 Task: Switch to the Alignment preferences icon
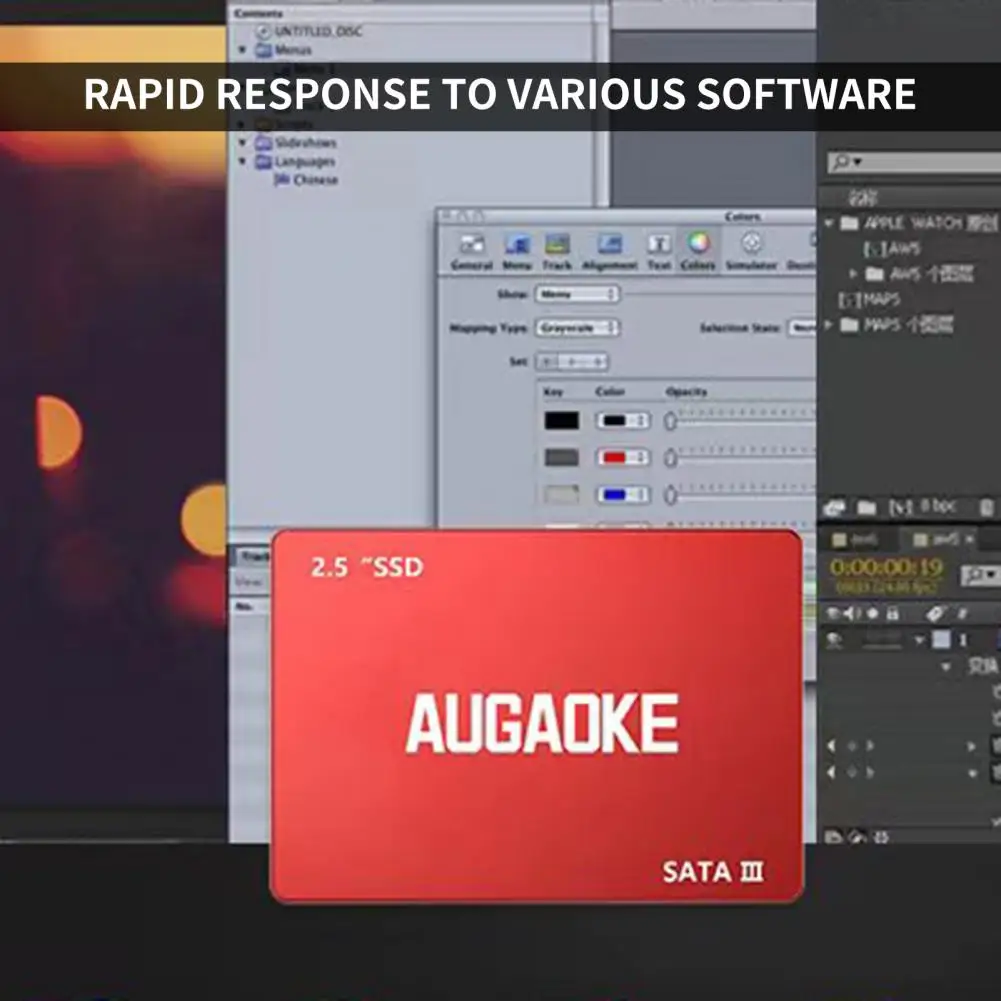(x=610, y=245)
